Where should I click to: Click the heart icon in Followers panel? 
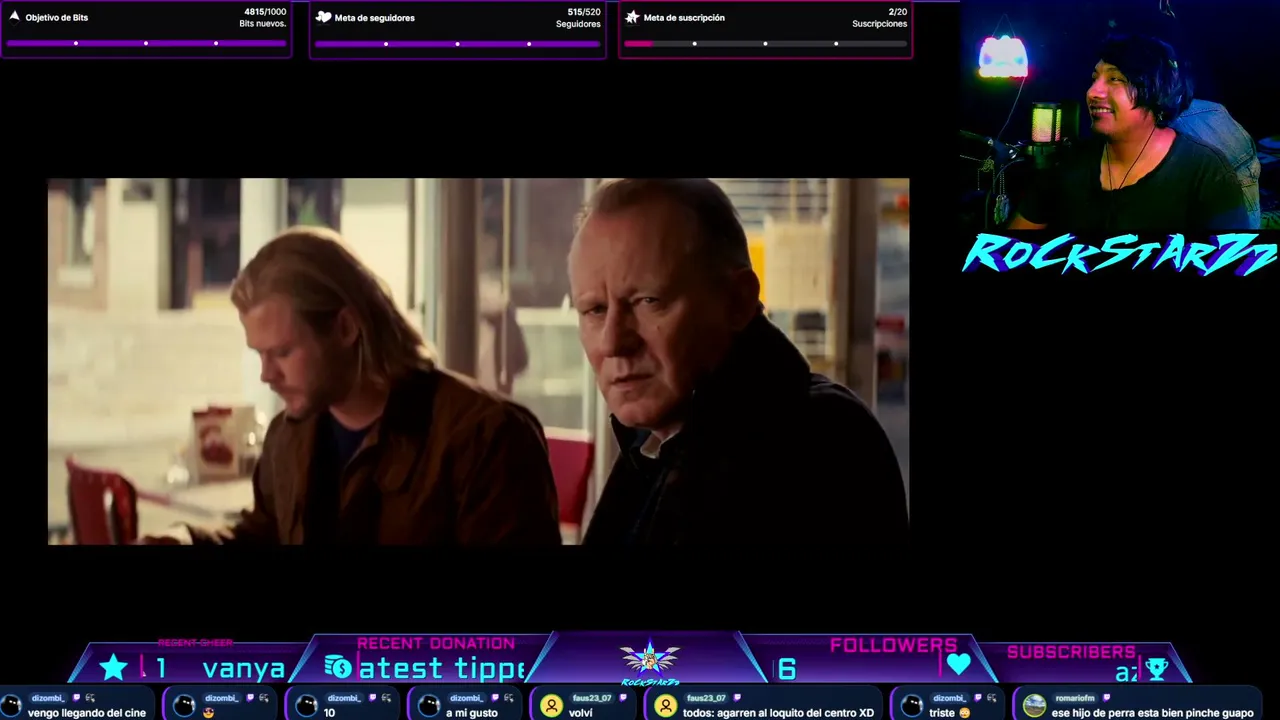coord(959,664)
